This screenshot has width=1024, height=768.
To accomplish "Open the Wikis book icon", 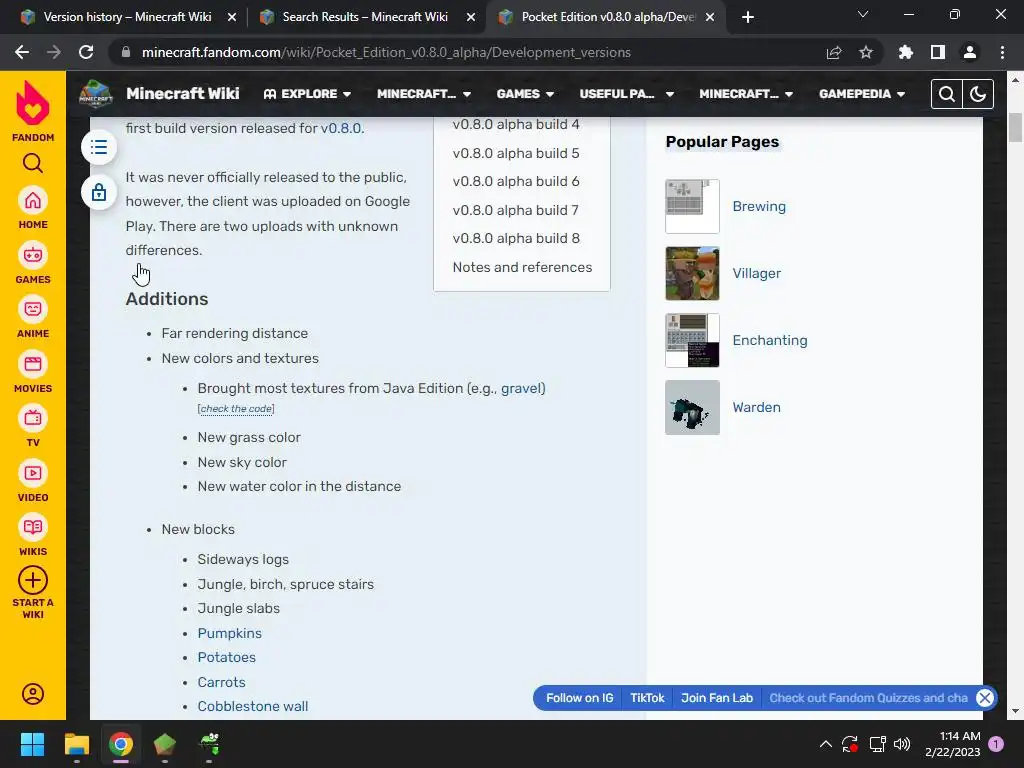I will tap(33, 527).
